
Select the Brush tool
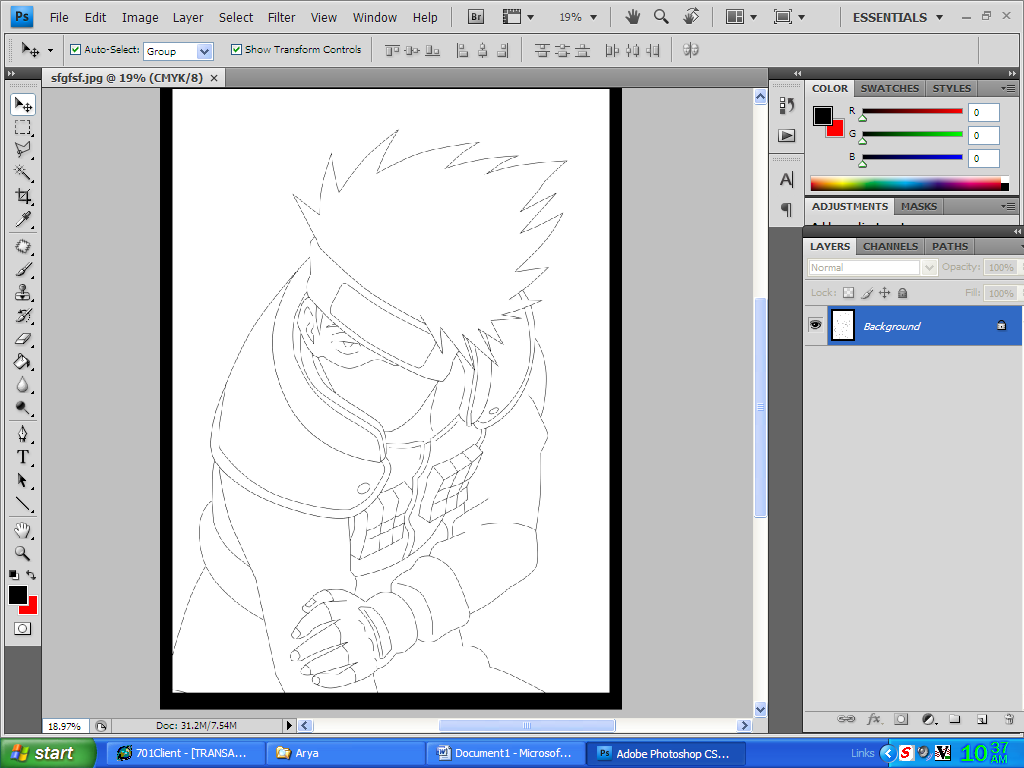coord(23,270)
